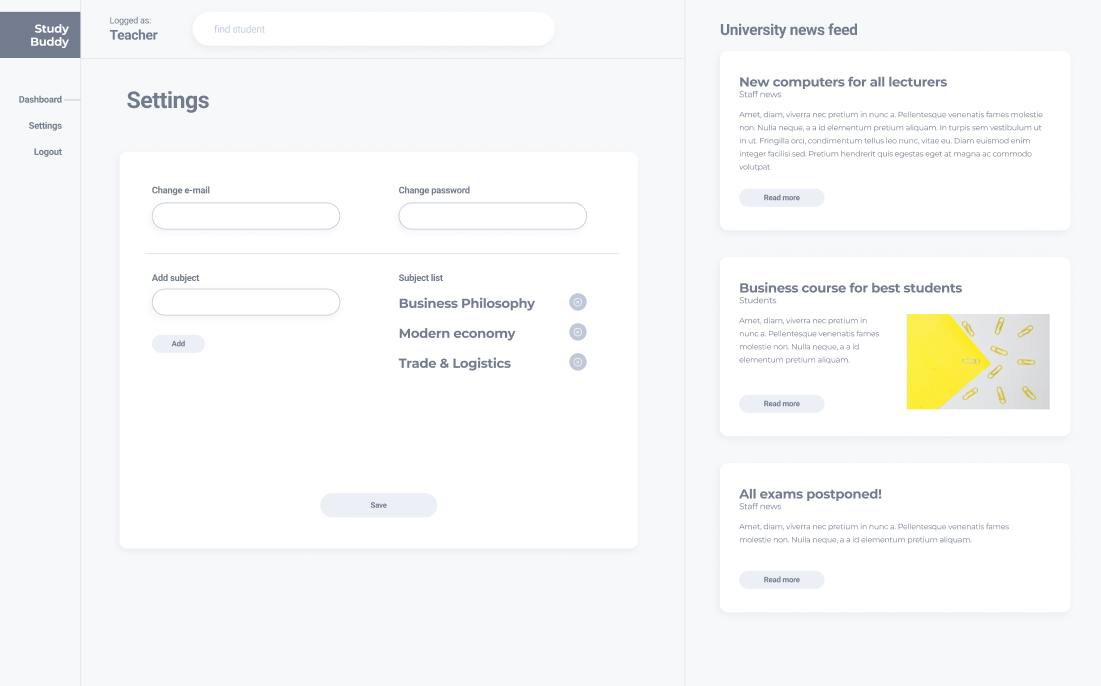The height and width of the screenshot is (686, 1101).
Task: Read more about postponed exams
Action: 781,579
